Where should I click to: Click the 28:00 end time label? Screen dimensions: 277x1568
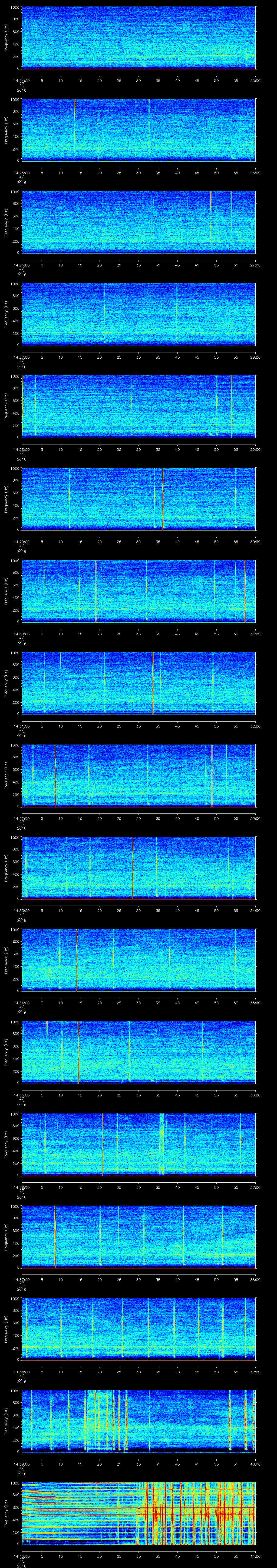click(x=255, y=357)
